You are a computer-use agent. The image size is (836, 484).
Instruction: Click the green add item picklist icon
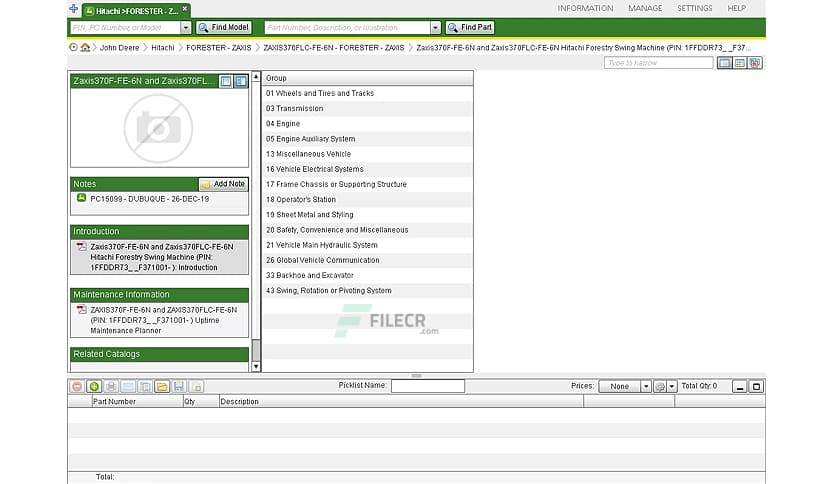coord(94,386)
